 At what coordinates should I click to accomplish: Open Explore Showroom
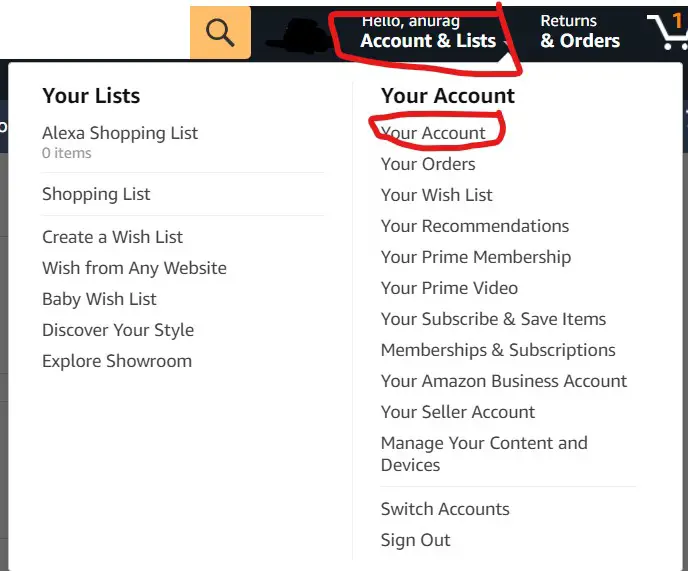tap(117, 361)
